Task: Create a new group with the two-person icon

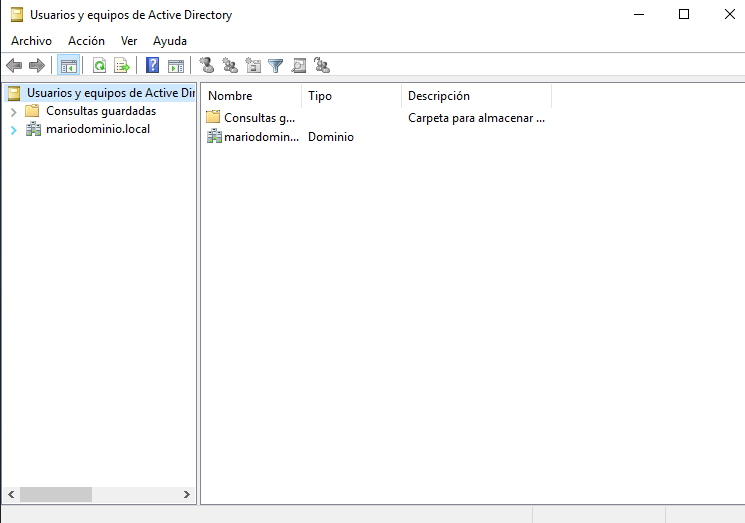Action: point(230,65)
